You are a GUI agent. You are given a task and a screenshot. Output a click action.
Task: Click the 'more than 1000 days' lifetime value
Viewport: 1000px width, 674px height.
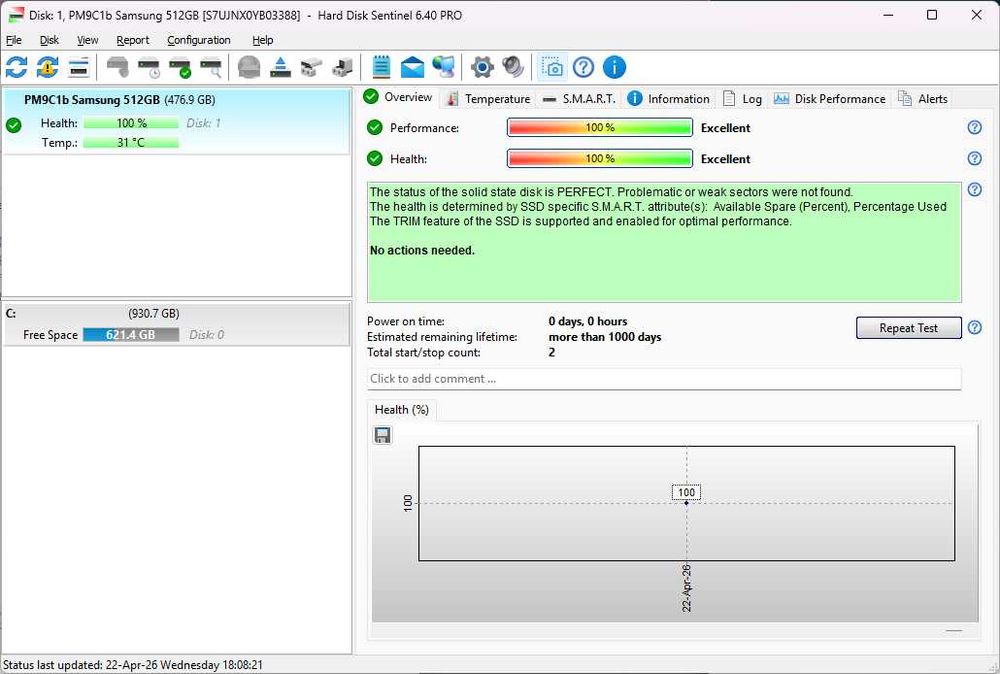[x=605, y=337]
